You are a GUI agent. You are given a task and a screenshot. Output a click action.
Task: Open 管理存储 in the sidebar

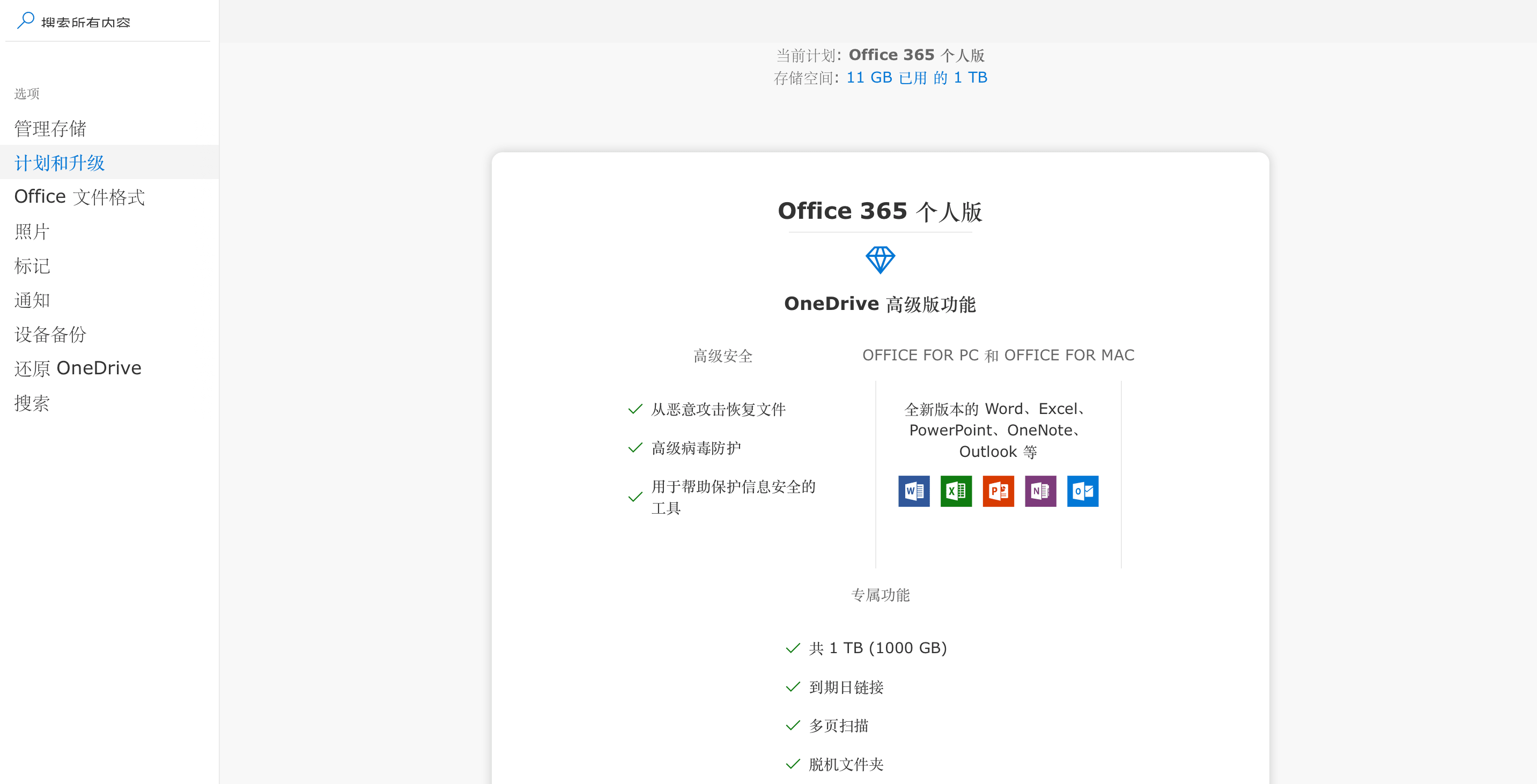[109, 128]
